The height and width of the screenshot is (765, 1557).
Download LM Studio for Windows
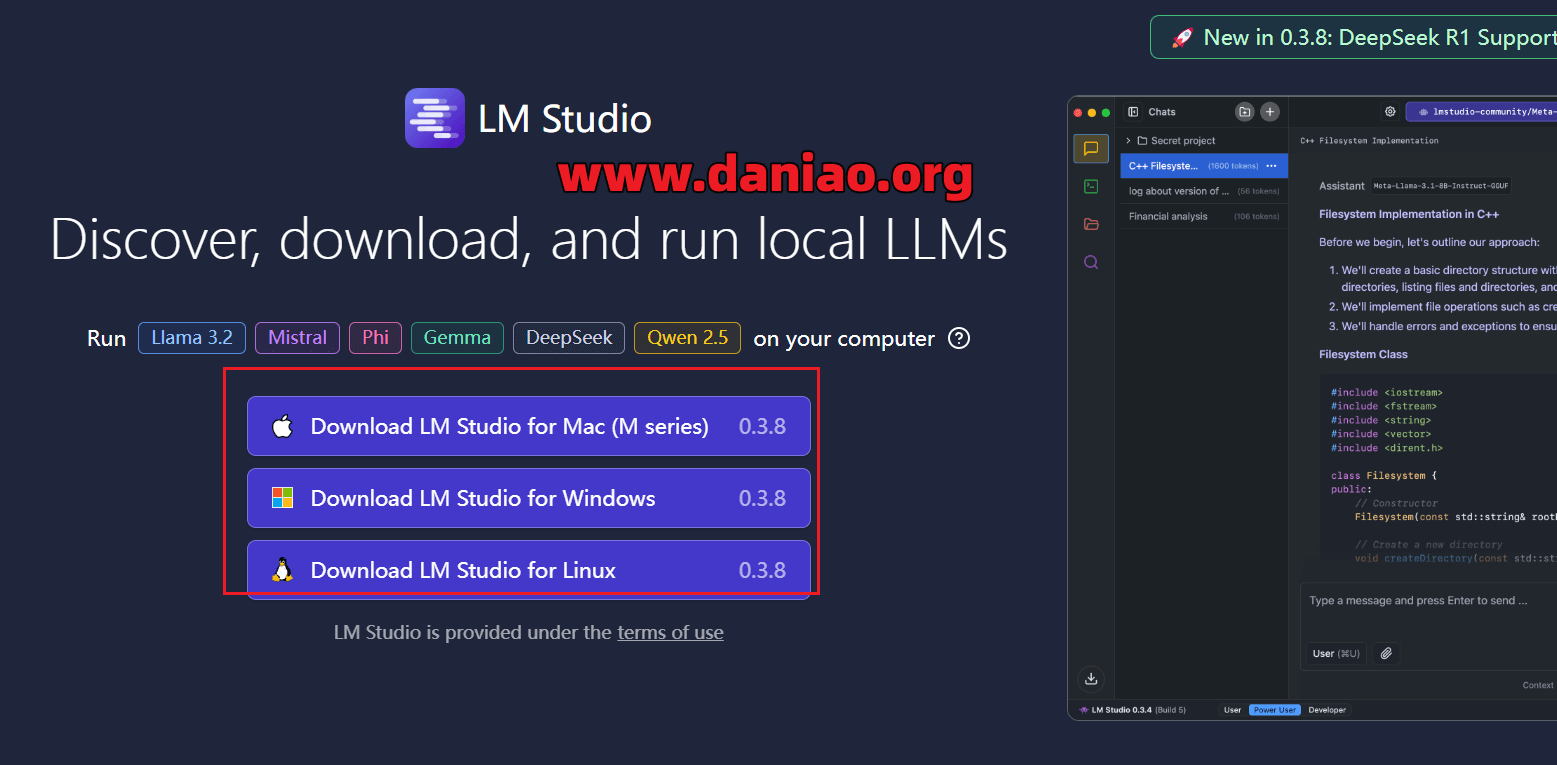[529, 498]
